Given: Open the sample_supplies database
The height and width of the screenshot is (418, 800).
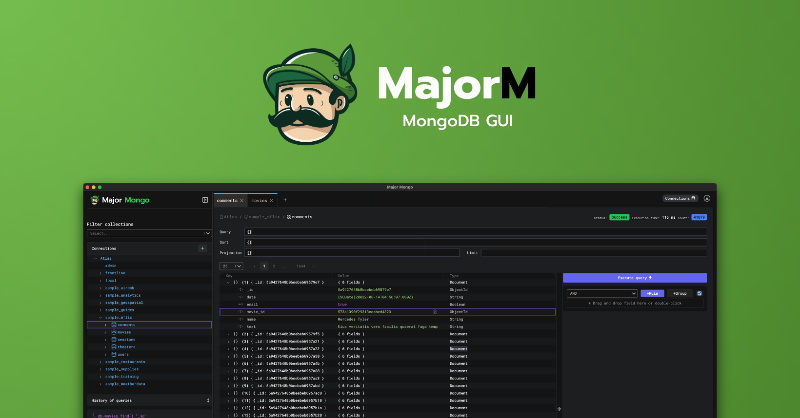Looking at the screenshot, I should point(122,369).
